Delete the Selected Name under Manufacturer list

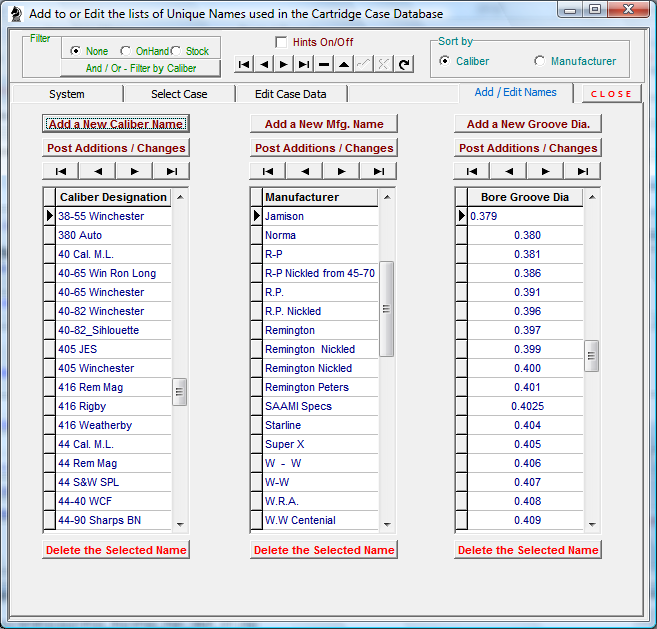click(x=324, y=550)
